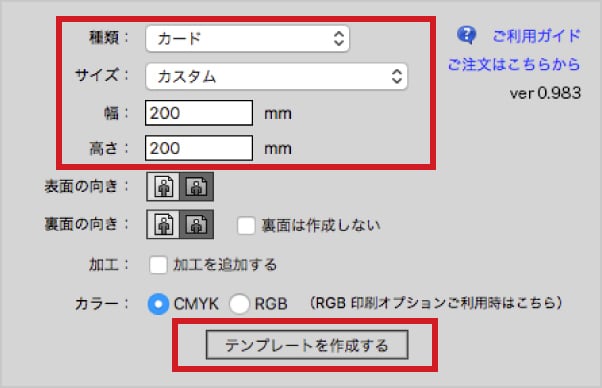The height and width of the screenshot is (388, 602).
Task: Open the ご注文はこちらから link
Action: pyautogui.click(x=514, y=64)
